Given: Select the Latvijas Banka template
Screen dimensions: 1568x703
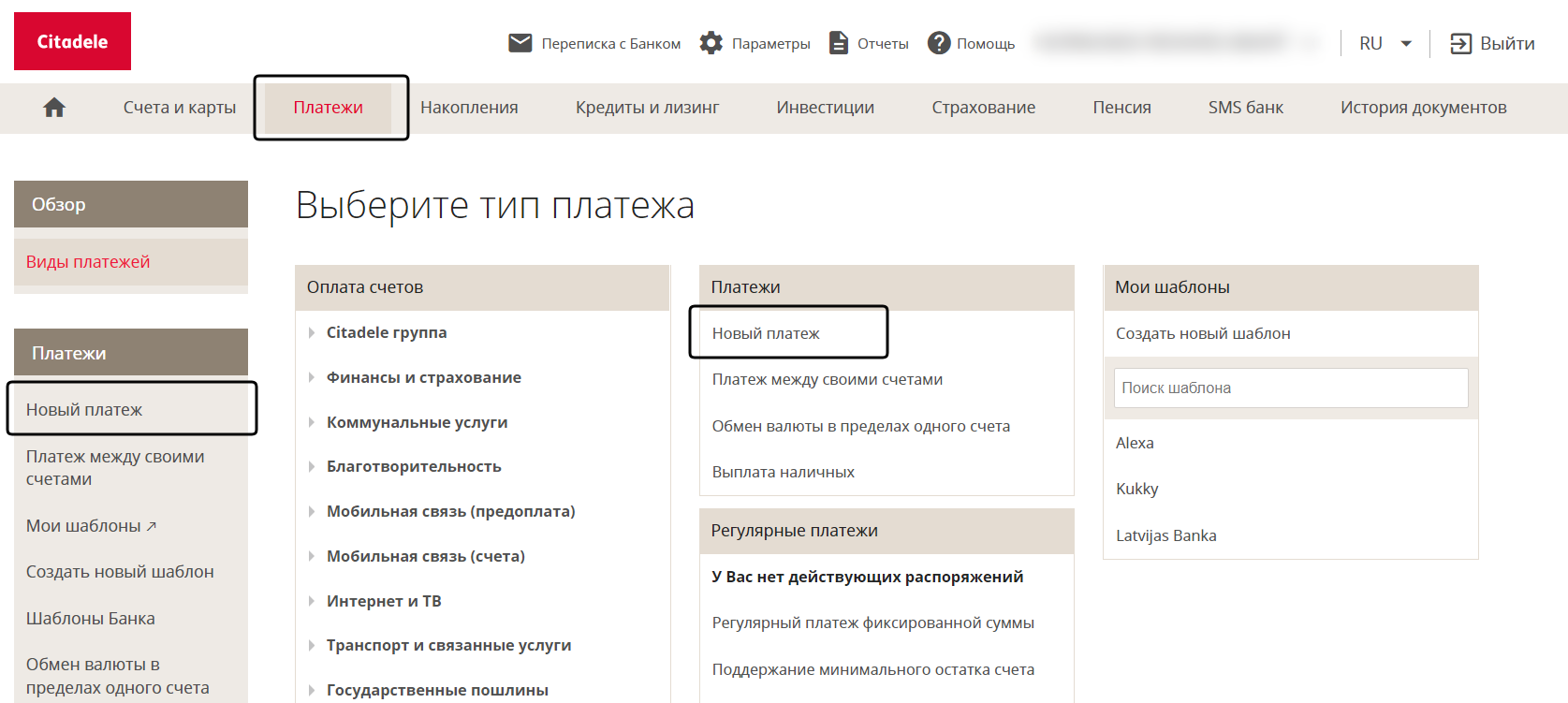Looking at the screenshot, I should 1165,535.
